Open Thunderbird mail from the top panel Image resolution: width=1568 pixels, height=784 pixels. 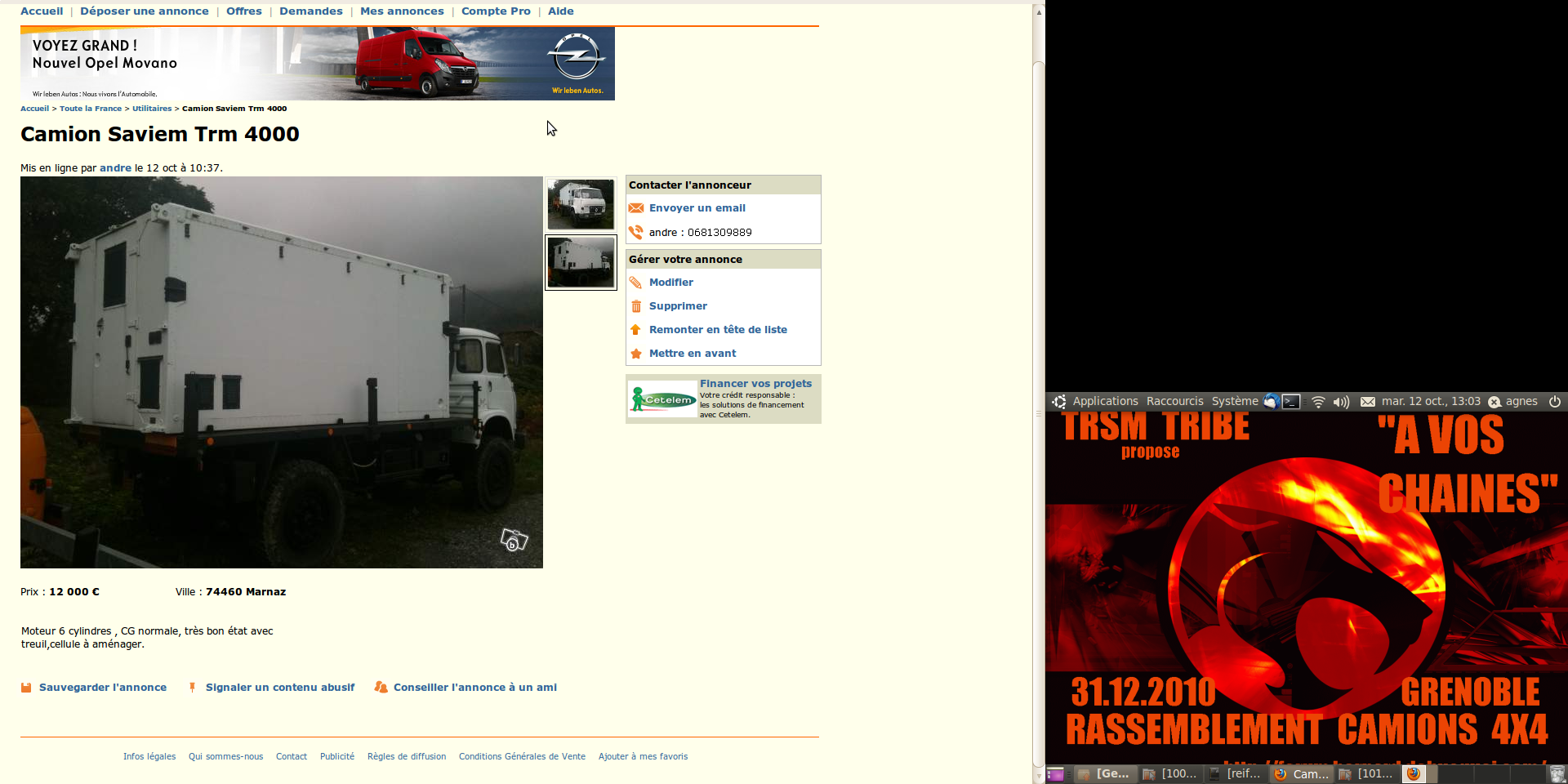tap(1271, 401)
